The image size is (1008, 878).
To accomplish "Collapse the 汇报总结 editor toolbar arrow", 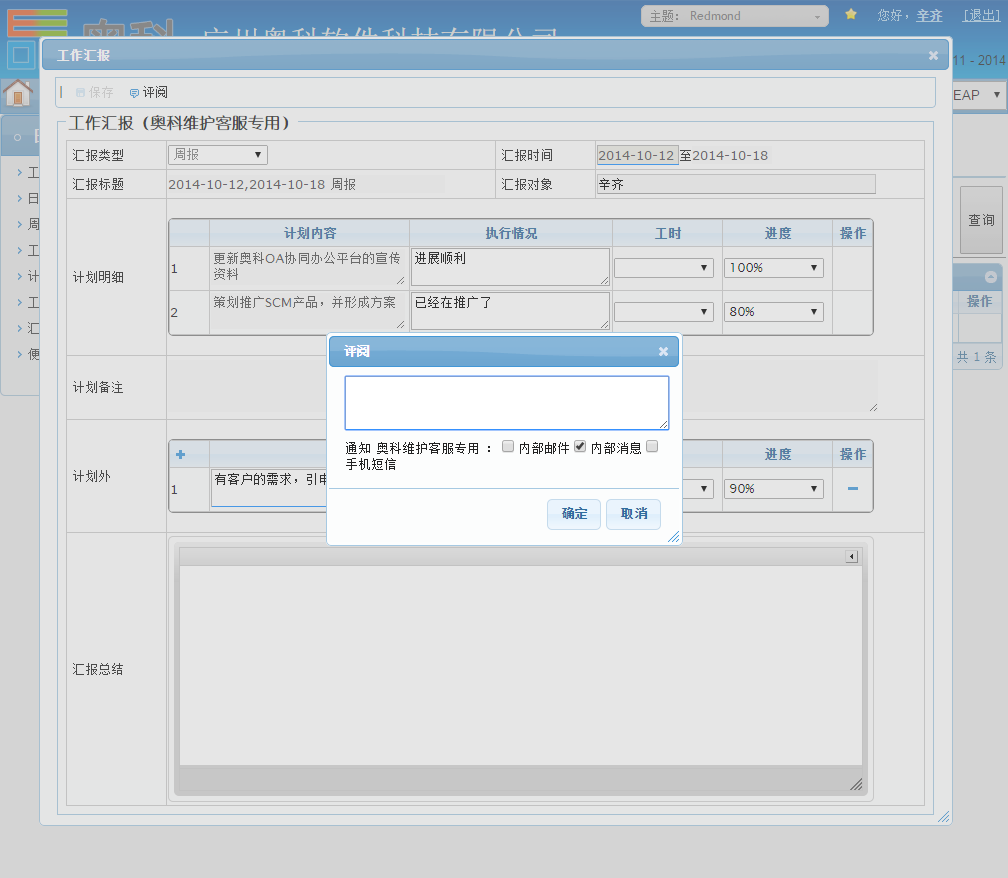I will [852, 557].
